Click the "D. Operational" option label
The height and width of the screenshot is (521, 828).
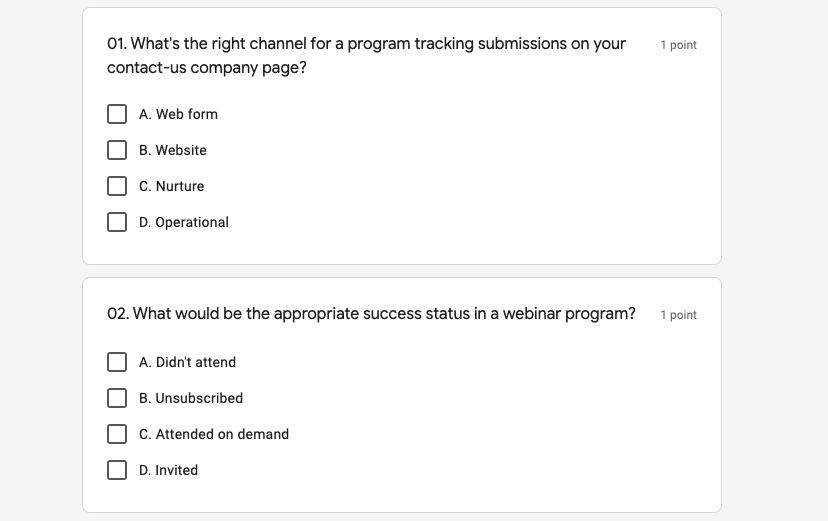(184, 222)
